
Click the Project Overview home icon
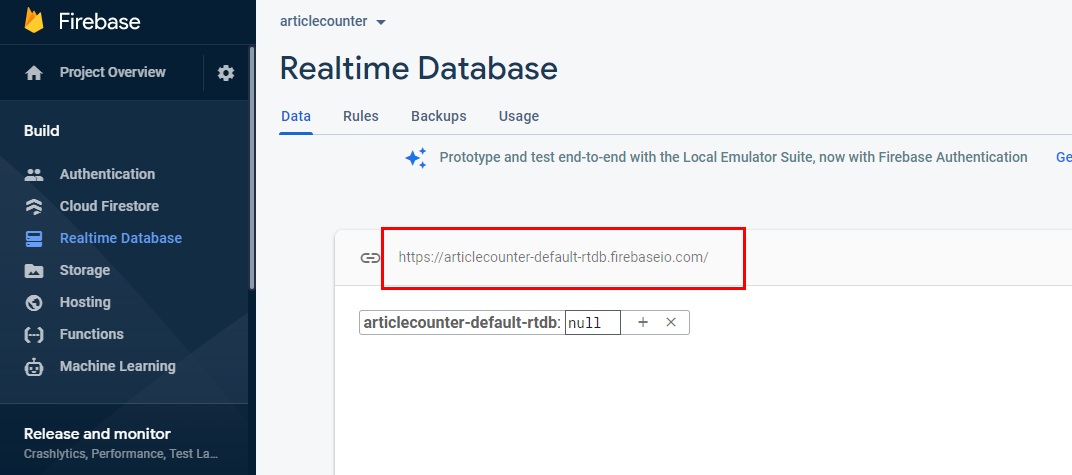coord(34,73)
